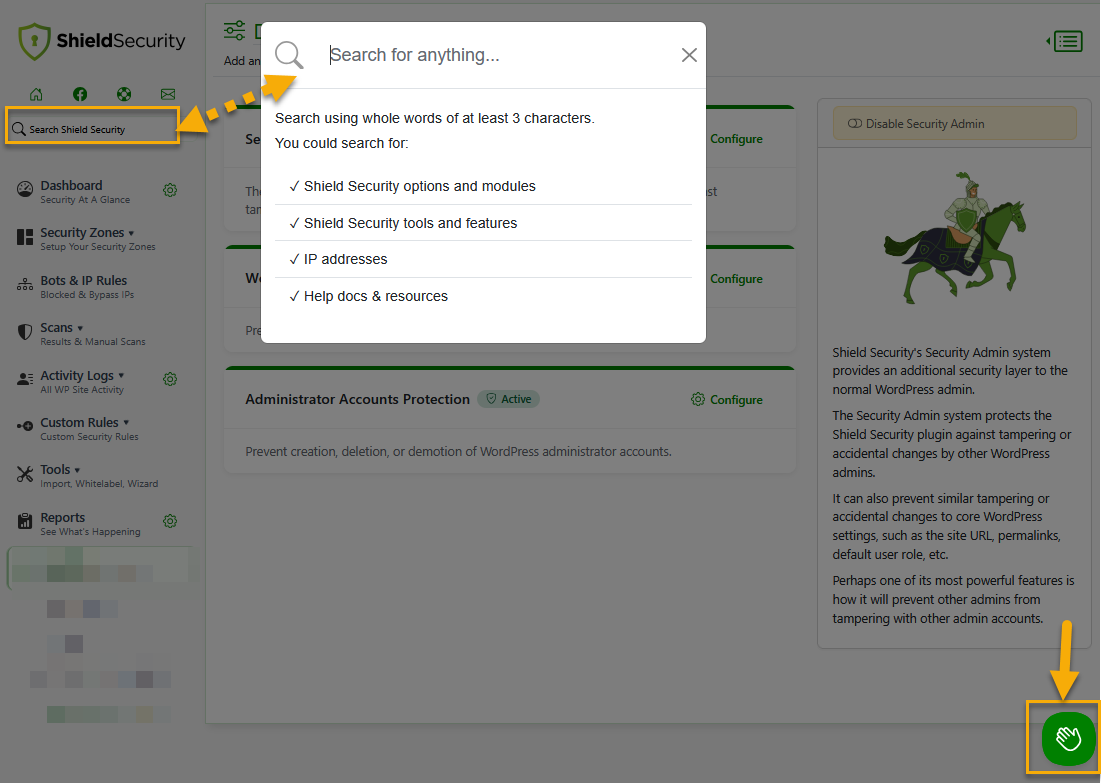Click the knight on horse illustration
The width and height of the screenshot is (1101, 783).
pyautogui.click(x=955, y=237)
